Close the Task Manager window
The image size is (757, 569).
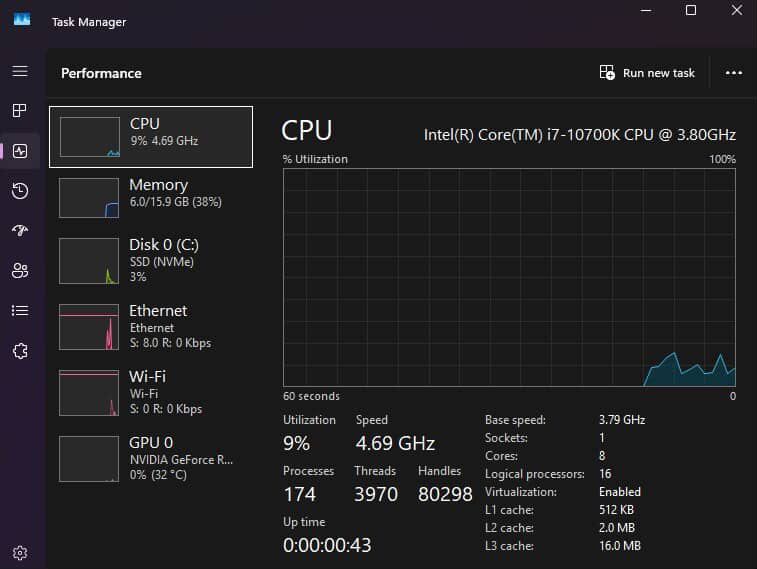point(736,10)
